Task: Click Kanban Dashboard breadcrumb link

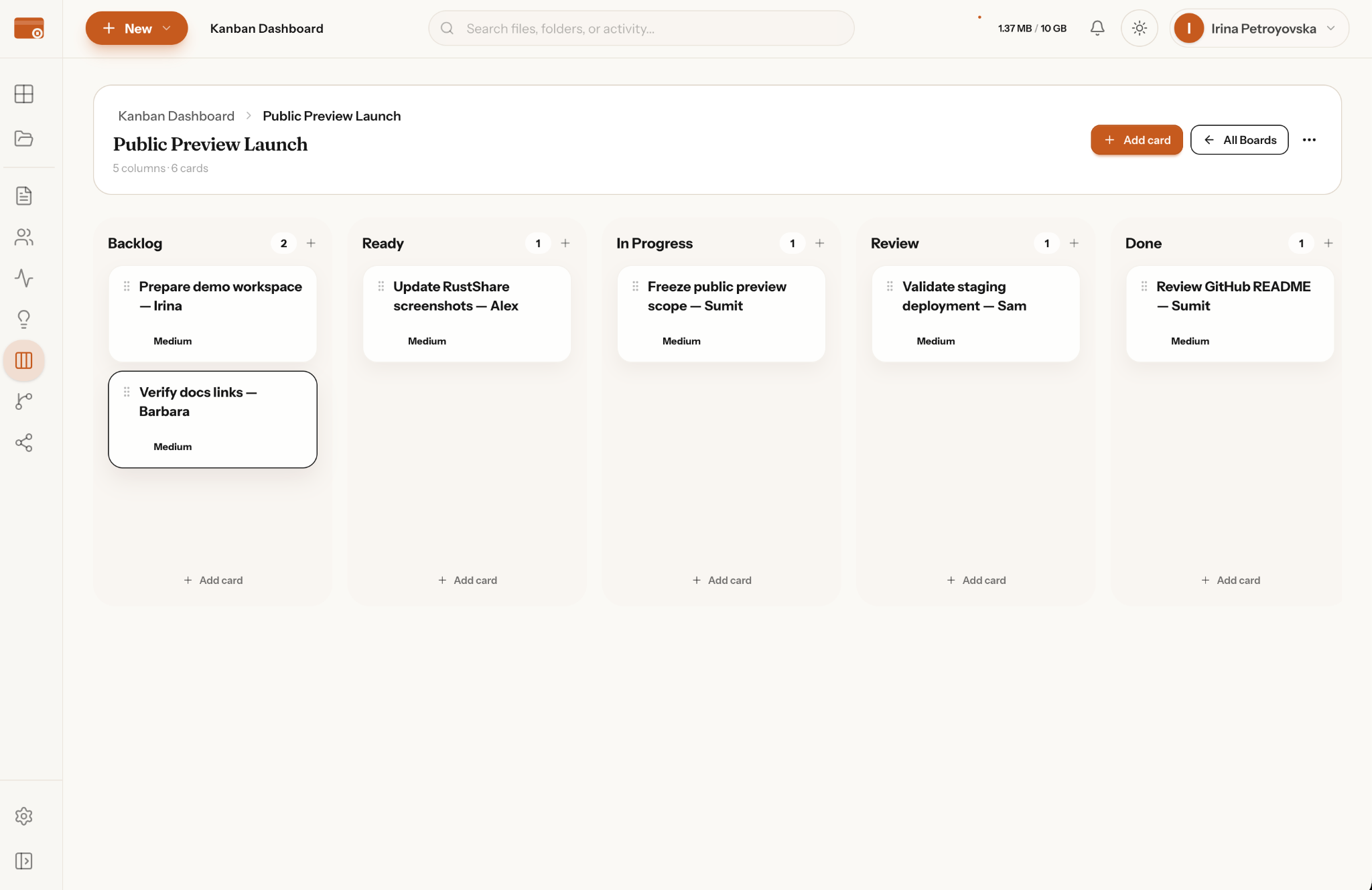Action: (176, 116)
